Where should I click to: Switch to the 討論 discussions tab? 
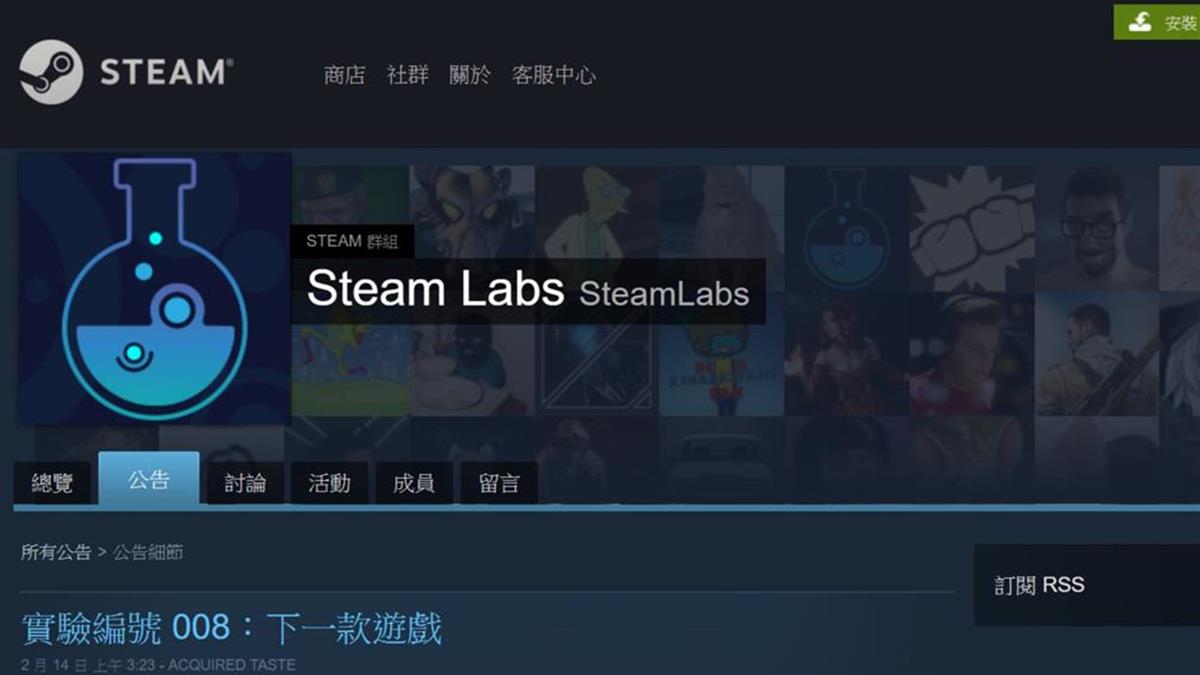tap(245, 484)
